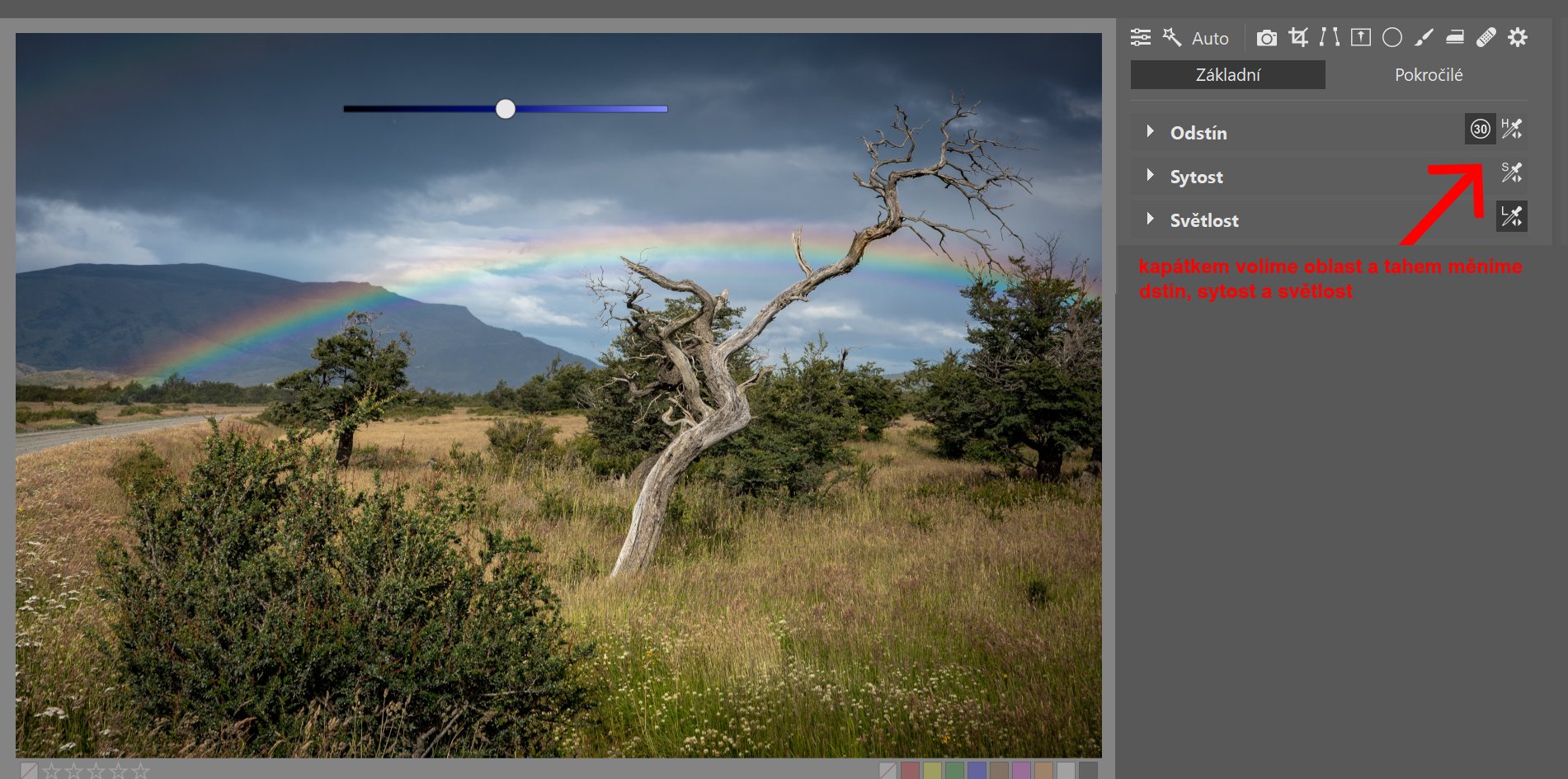Image resolution: width=1568 pixels, height=779 pixels.
Task: Expand the Sytost section
Action: [x=1150, y=175]
